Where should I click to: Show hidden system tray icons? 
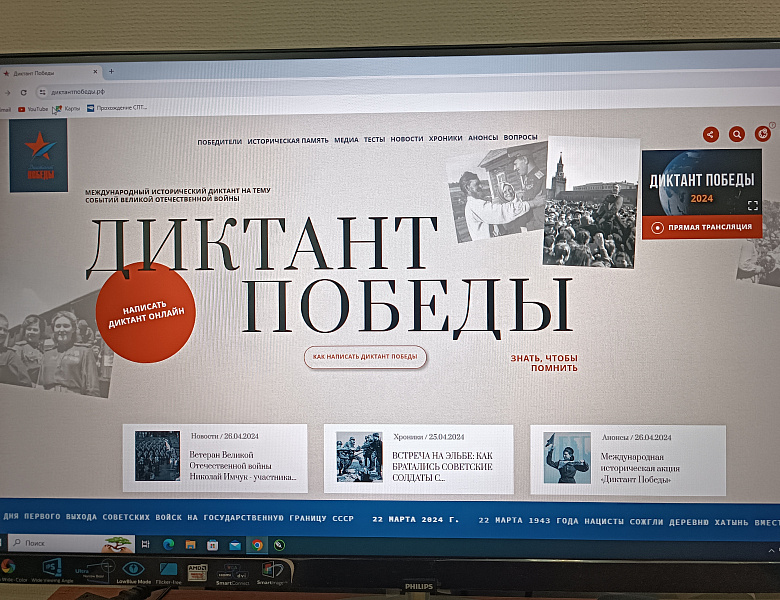pyautogui.click(x=771, y=550)
